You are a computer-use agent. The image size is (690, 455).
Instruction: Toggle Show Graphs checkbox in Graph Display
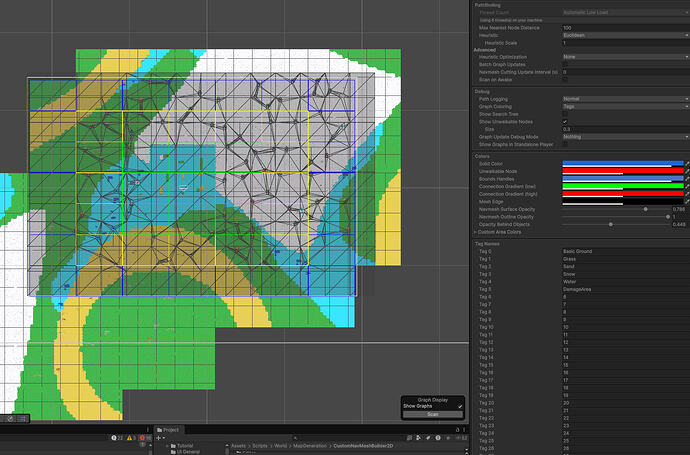click(x=459, y=406)
